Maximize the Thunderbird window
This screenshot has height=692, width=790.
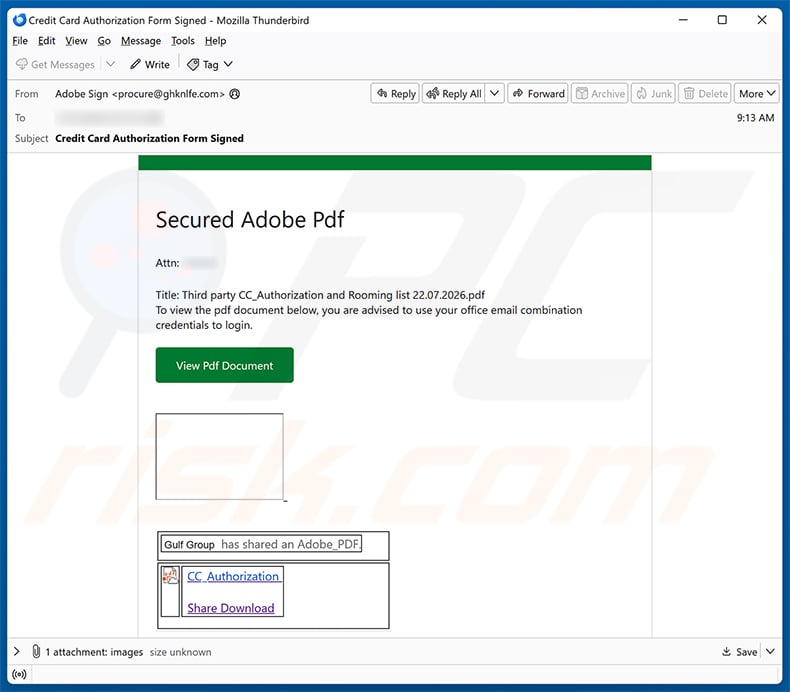[x=722, y=20]
